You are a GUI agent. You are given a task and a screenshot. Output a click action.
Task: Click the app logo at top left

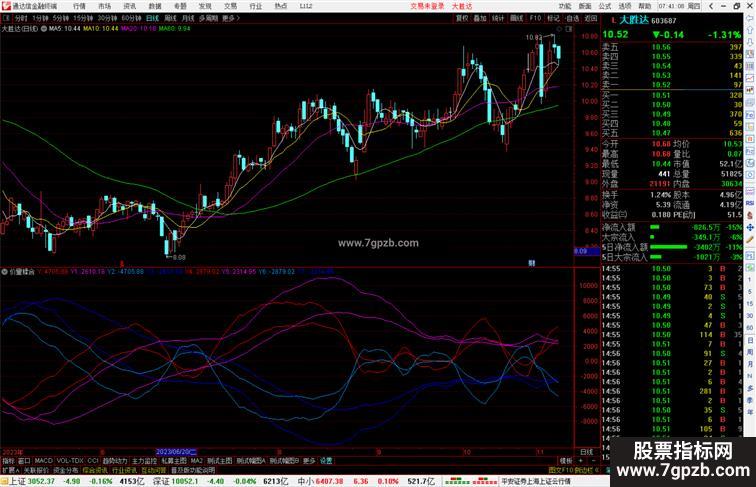pyautogui.click(x=5, y=6)
